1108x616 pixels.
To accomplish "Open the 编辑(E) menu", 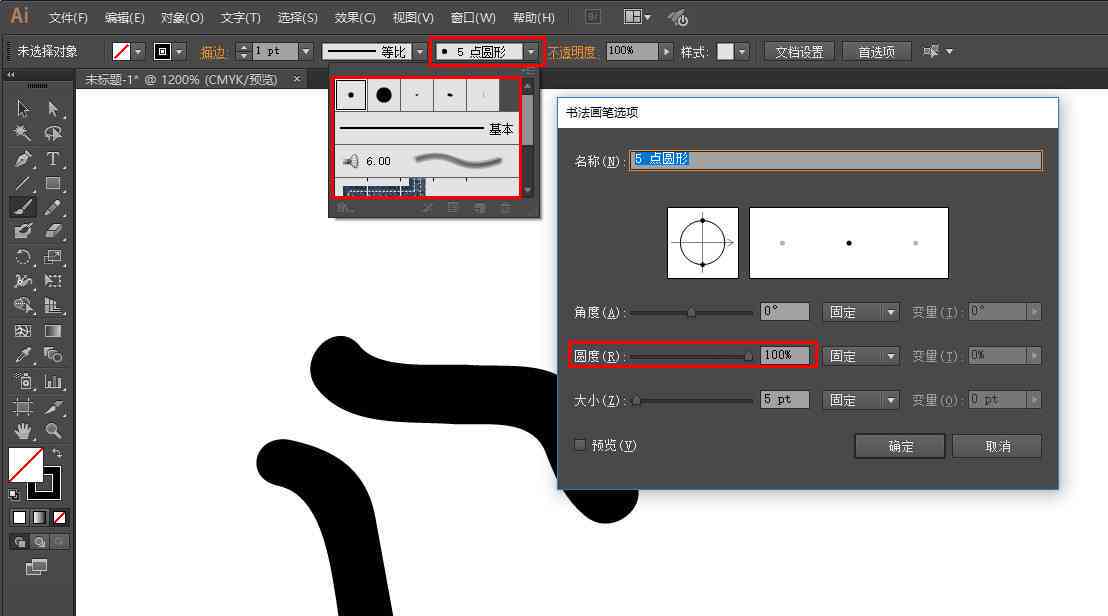I will click(x=124, y=18).
